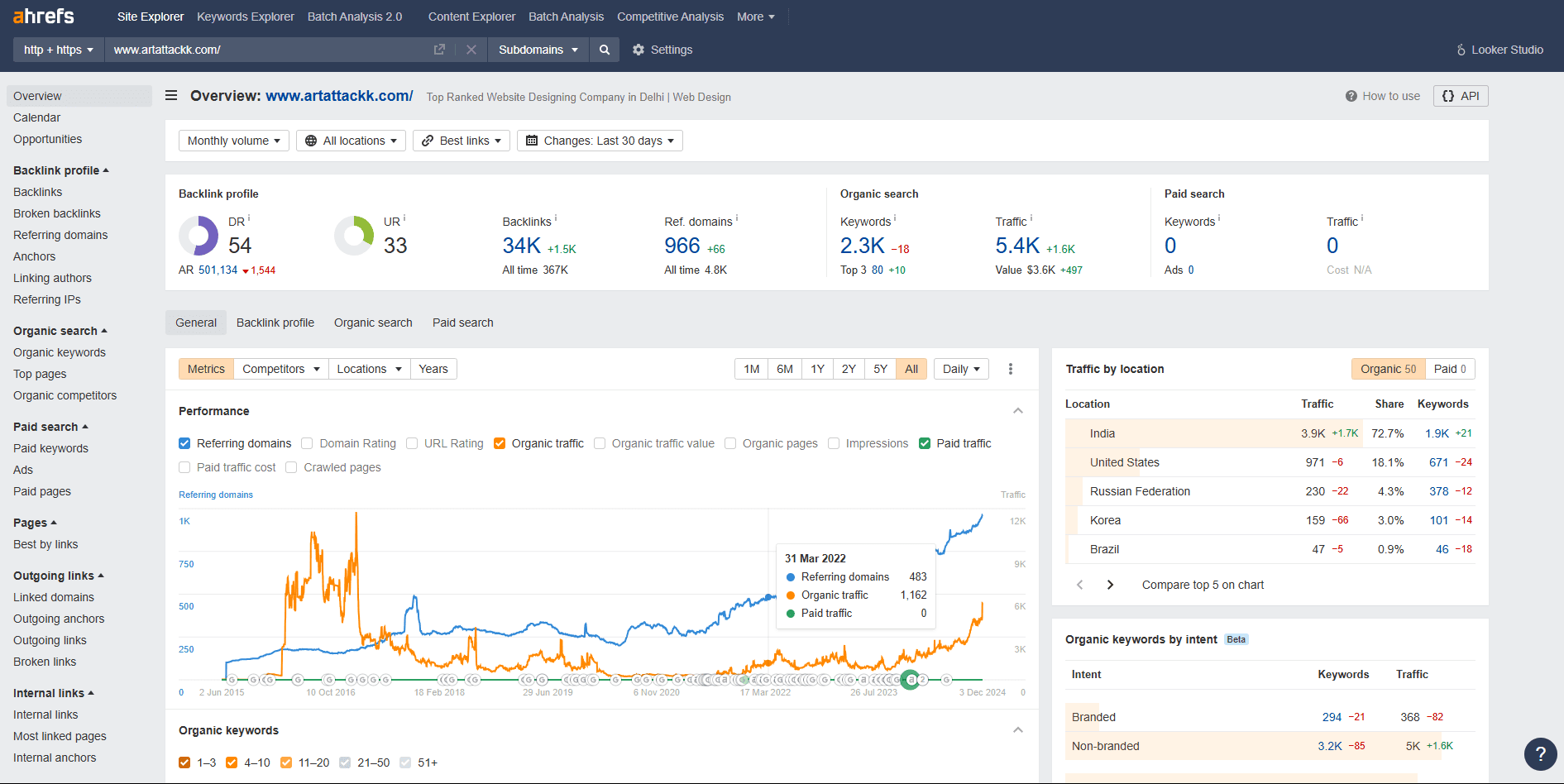Expand the Subdomains mode dropdown

point(538,50)
